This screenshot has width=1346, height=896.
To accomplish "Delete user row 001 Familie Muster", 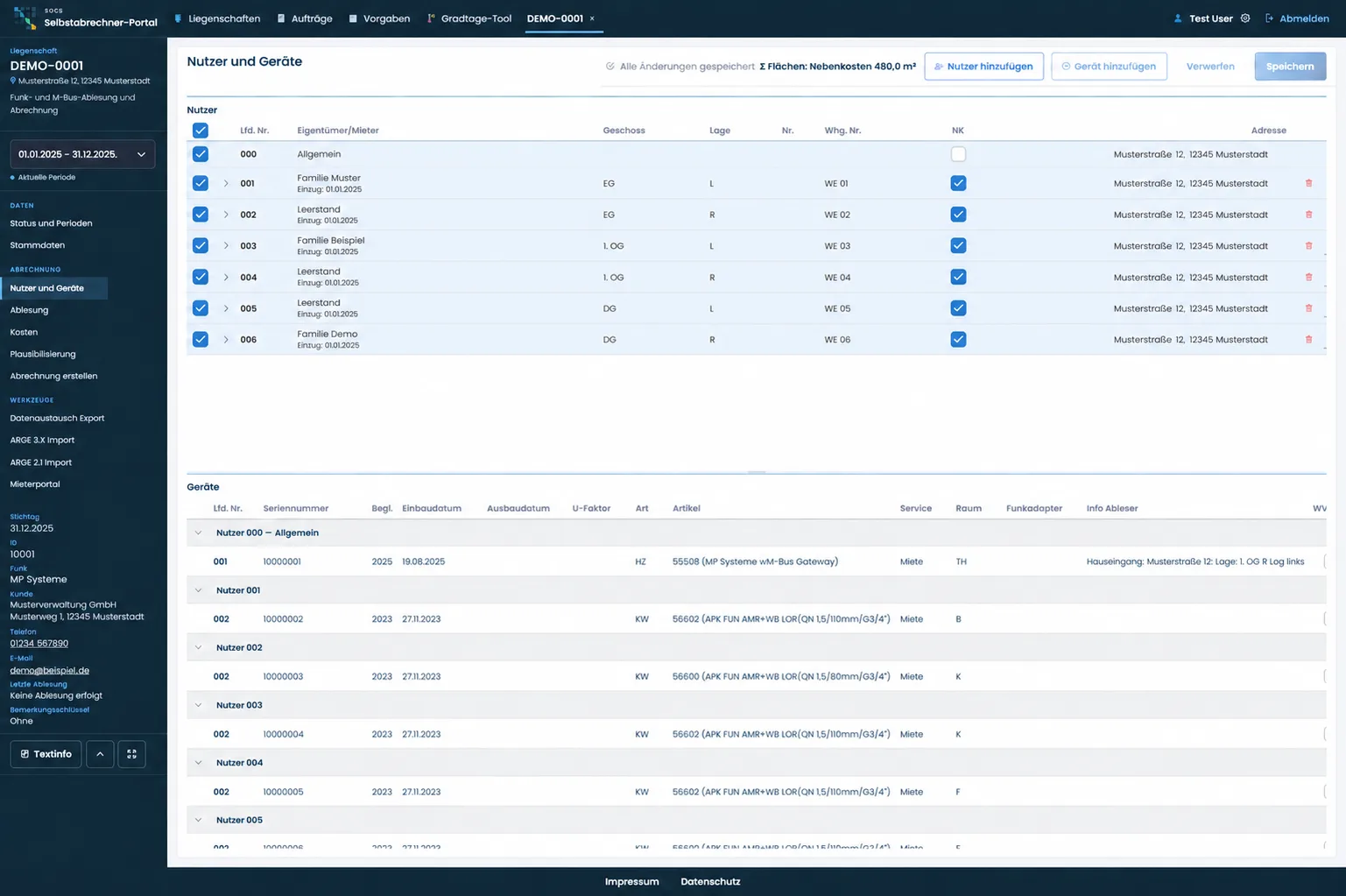I will coord(1308,183).
